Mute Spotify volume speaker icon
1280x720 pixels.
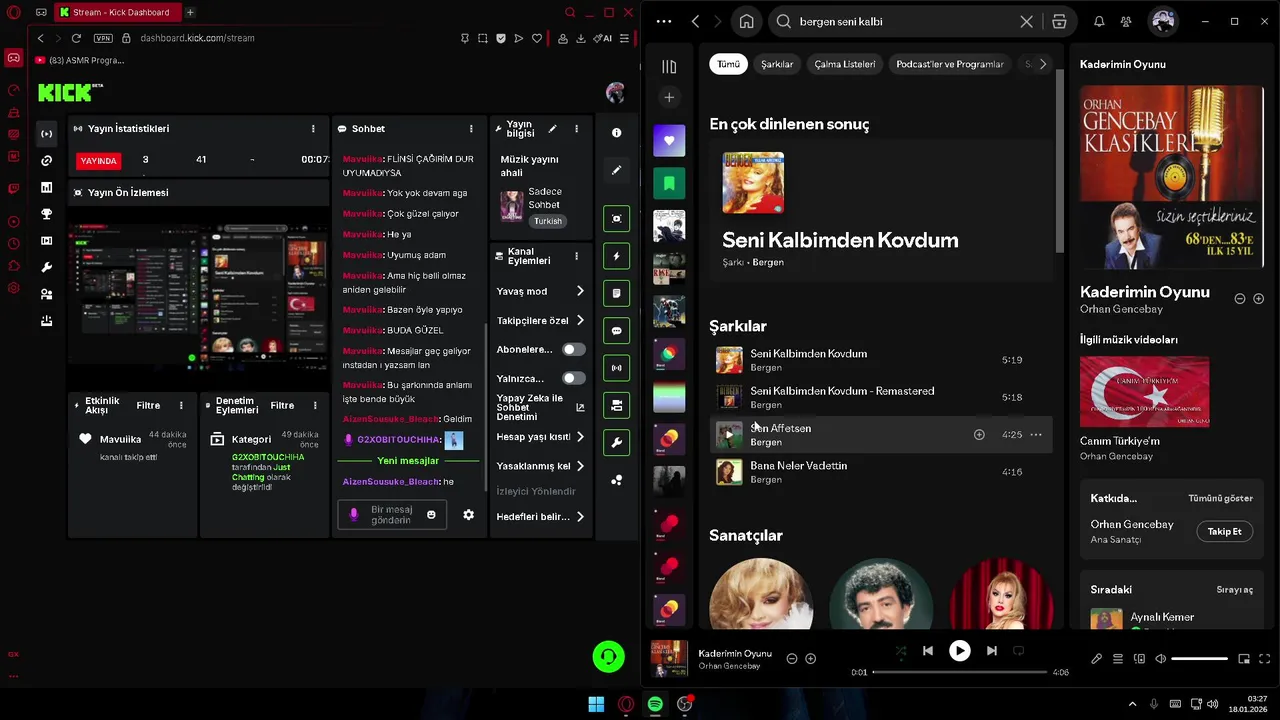tap(1160, 659)
